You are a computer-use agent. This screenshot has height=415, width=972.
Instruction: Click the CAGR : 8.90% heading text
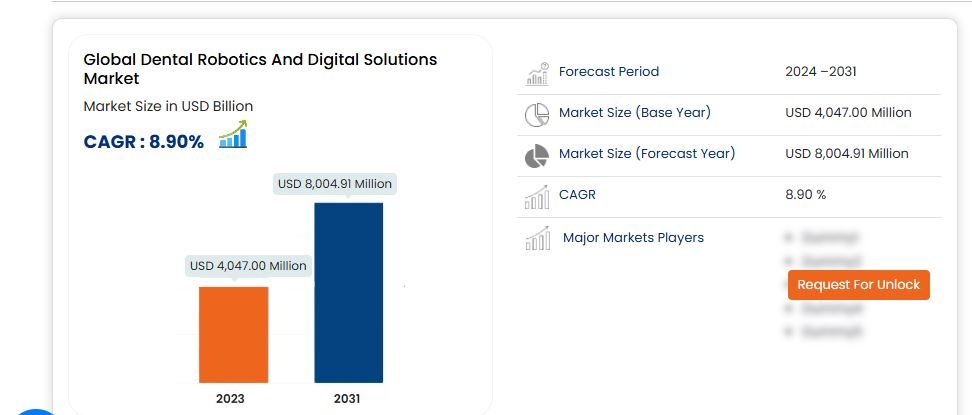tap(143, 142)
